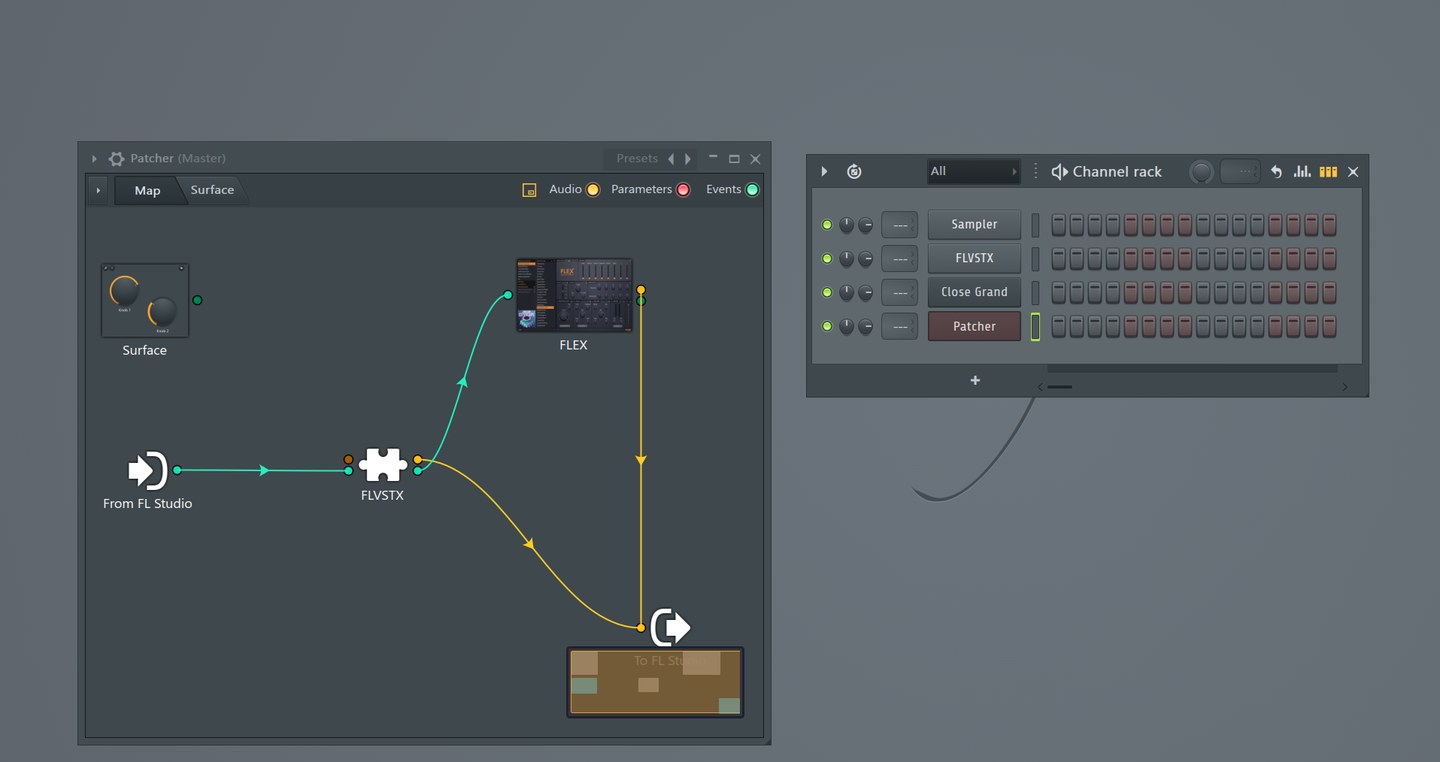
Task: Click the Channel rack options dotted handle
Action: point(1036,171)
